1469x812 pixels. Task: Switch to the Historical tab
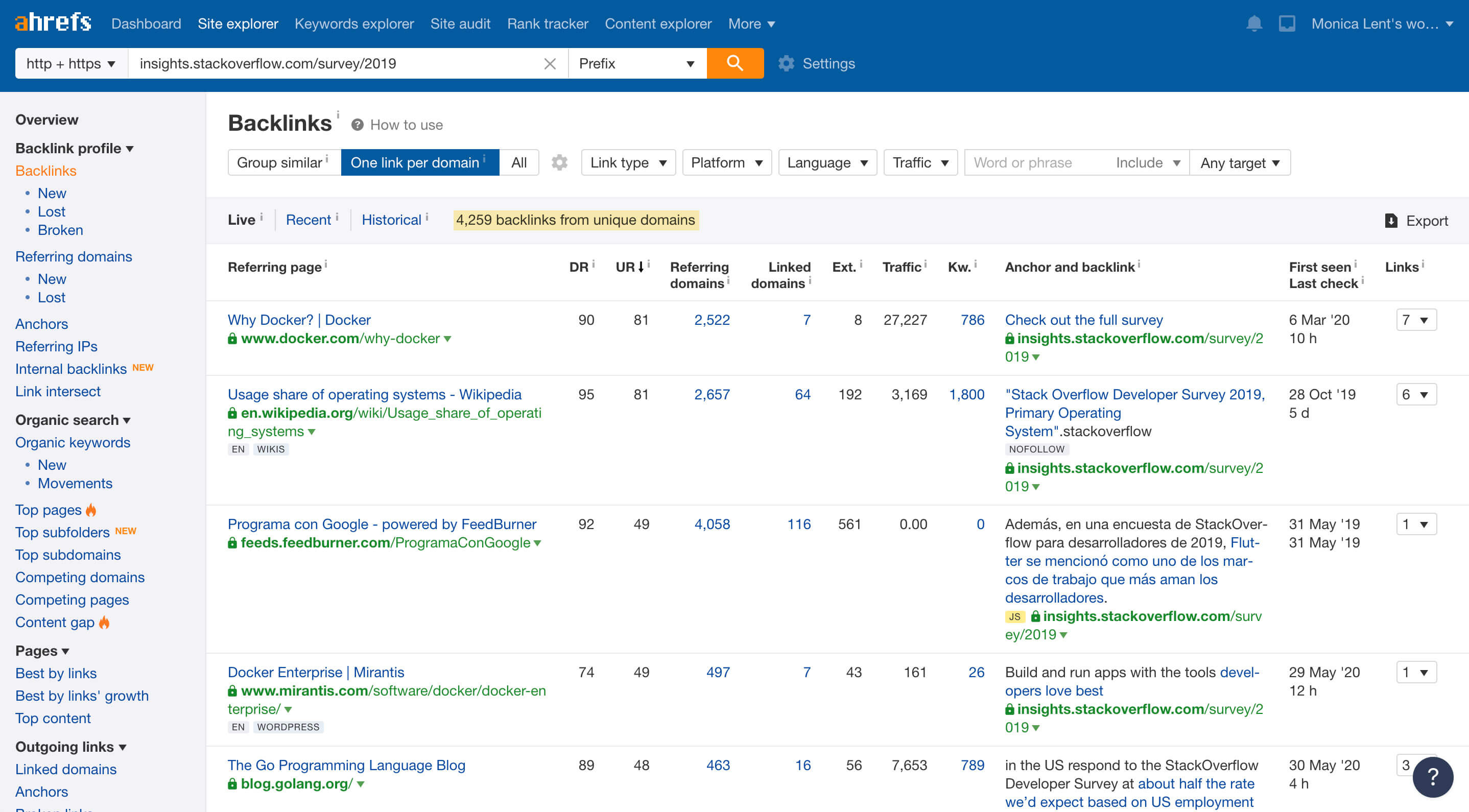tap(391, 220)
